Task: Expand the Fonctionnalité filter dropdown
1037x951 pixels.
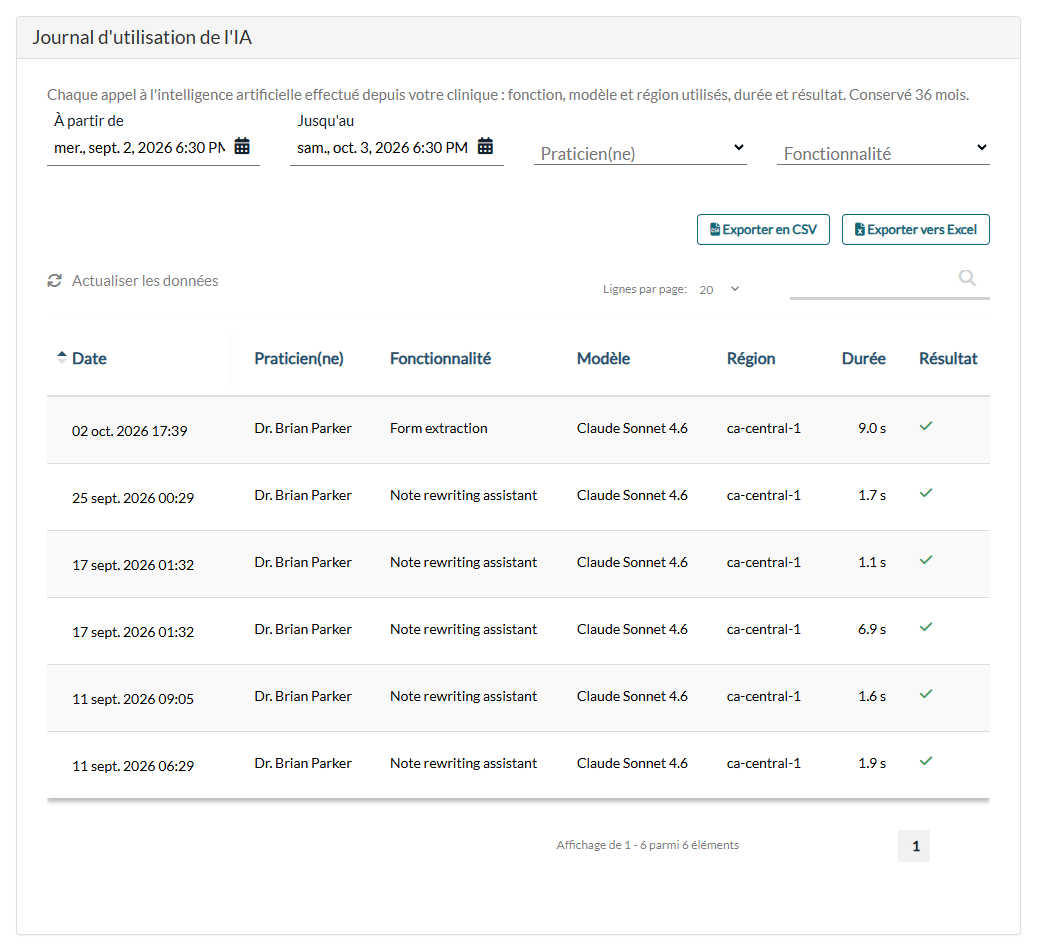Action: pos(883,153)
